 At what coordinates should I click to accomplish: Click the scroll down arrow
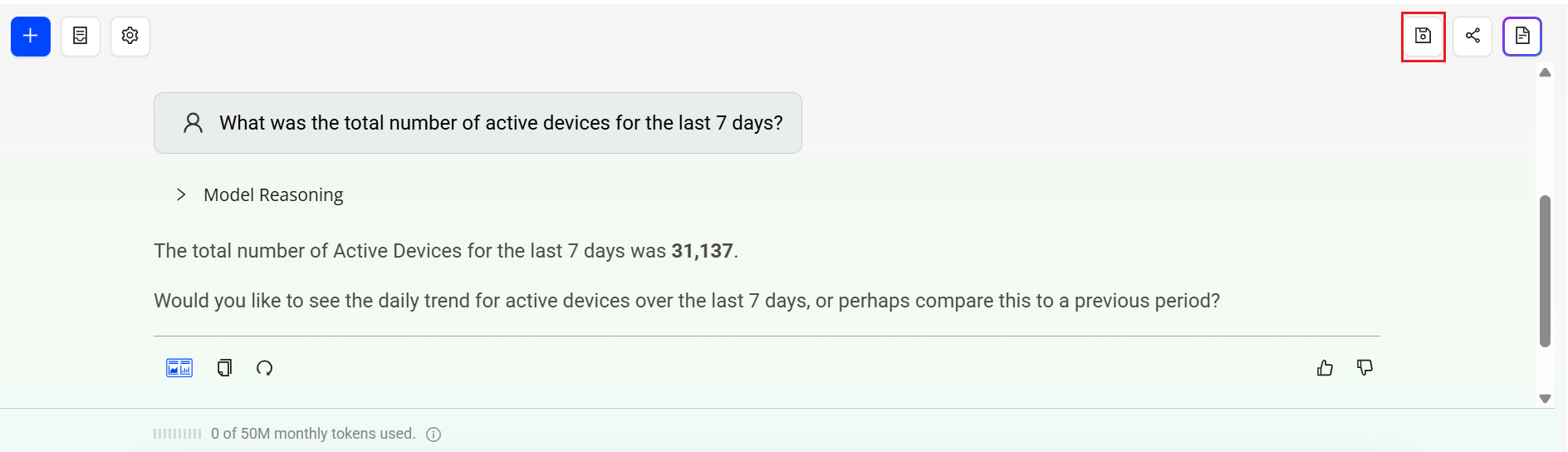pos(1545,399)
